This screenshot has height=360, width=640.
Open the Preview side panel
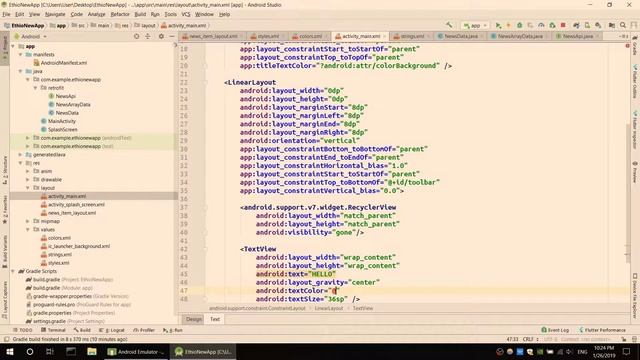[635, 172]
